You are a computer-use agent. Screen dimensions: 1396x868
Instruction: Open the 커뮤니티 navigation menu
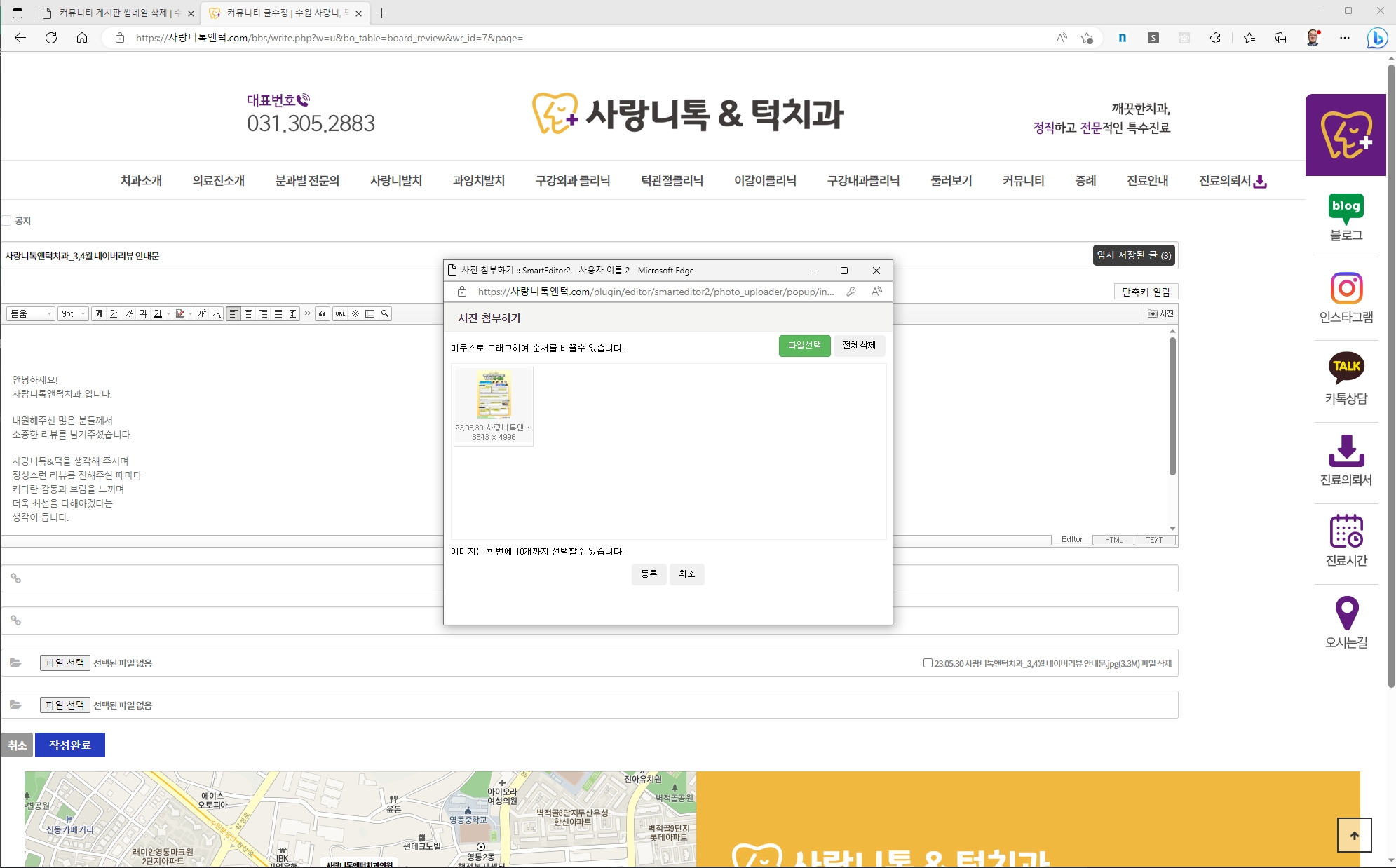tap(1023, 181)
